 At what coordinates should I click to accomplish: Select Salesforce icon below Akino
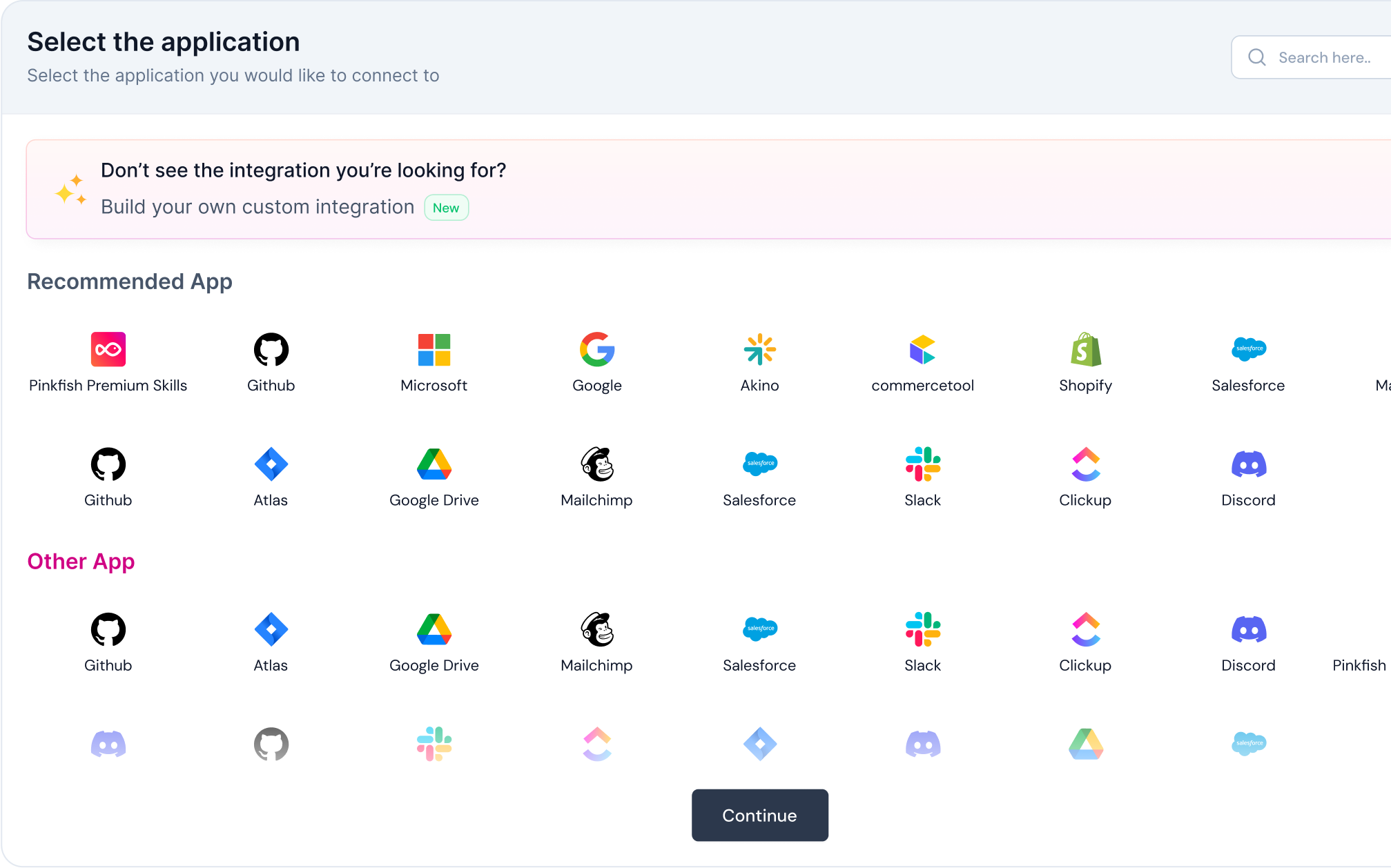[x=760, y=464]
